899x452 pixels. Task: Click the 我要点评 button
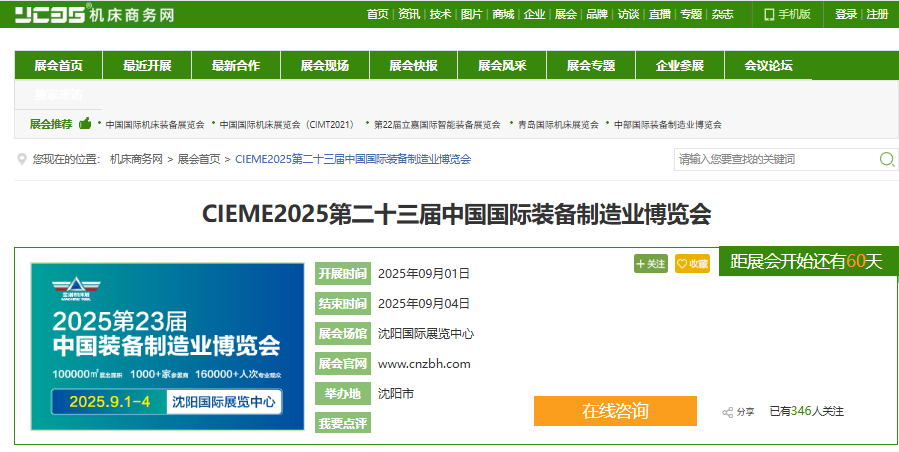click(343, 423)
